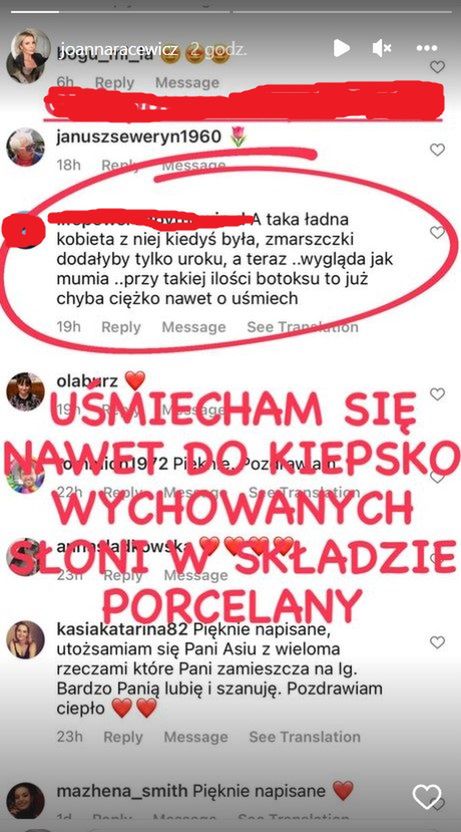Like the januszseweryn1960 comment
The image size is (461, 832).
437,150
